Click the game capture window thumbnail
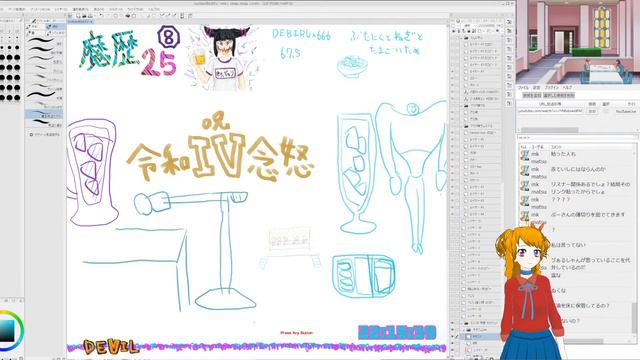 (578, 42)
